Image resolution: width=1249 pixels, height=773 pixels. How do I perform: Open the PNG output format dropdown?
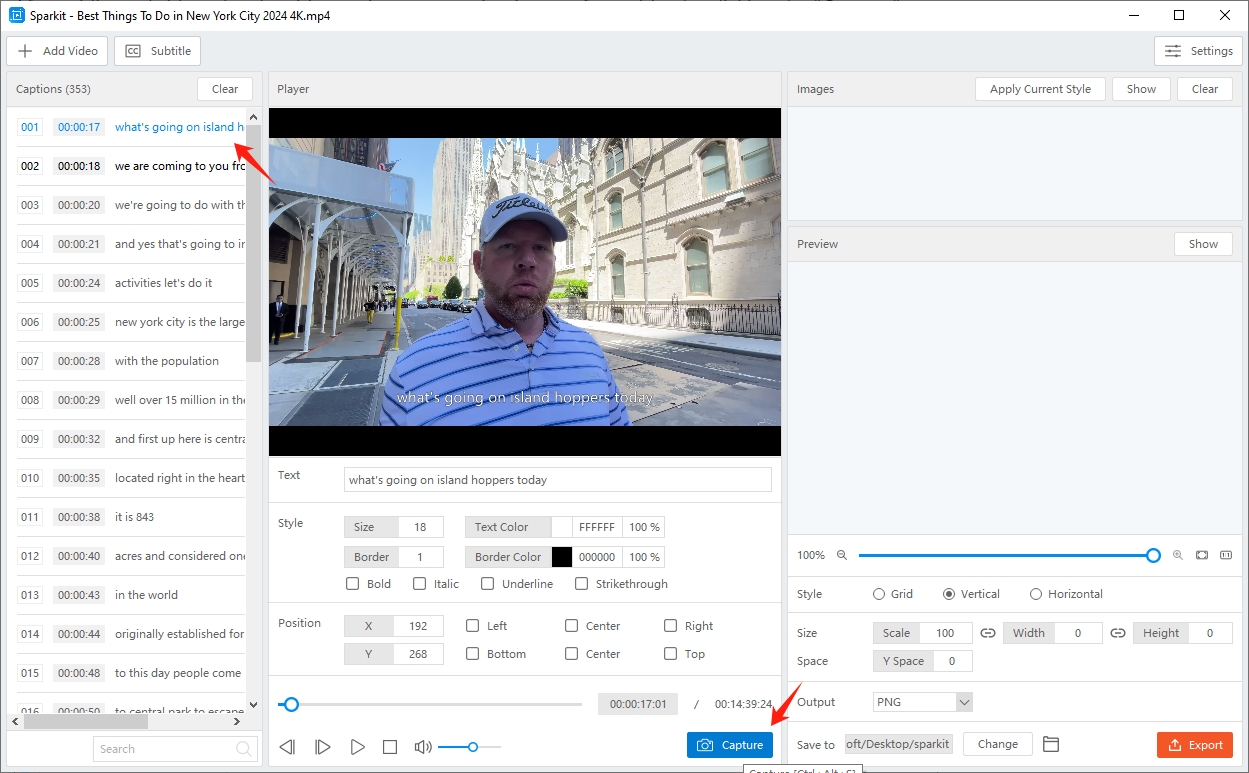(921, 701)
